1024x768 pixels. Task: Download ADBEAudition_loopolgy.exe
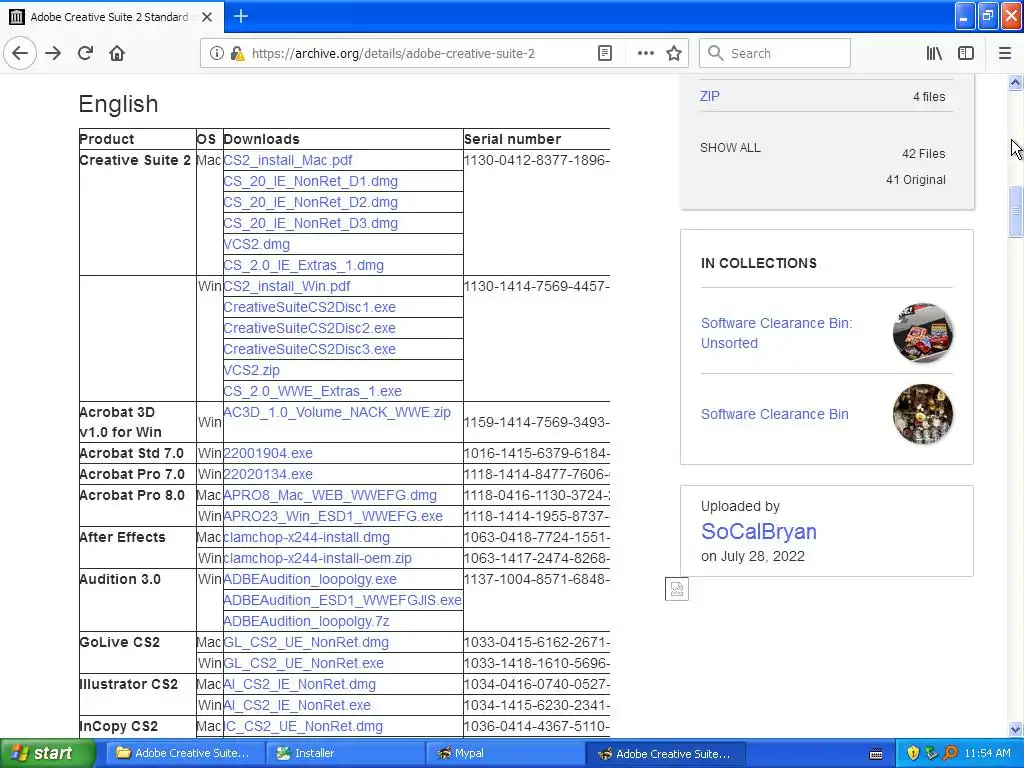[310, 579]
